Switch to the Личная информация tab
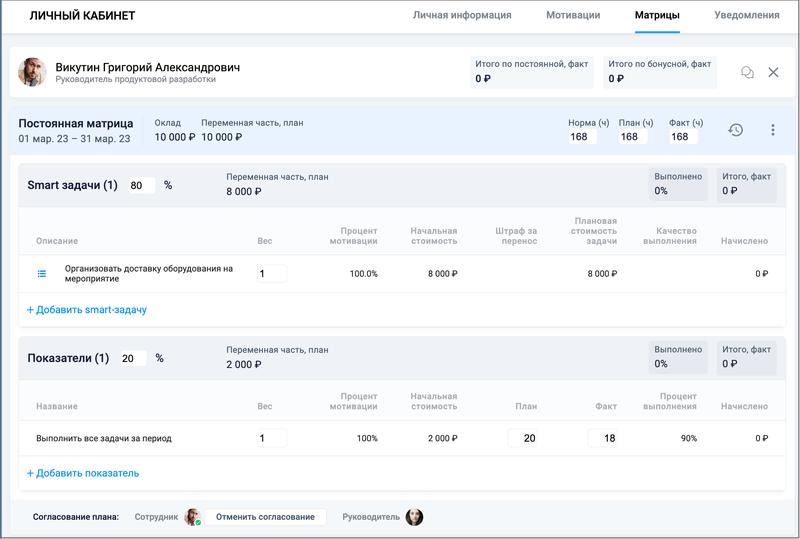The image size is (800, 539). click(x=462, y=15)
